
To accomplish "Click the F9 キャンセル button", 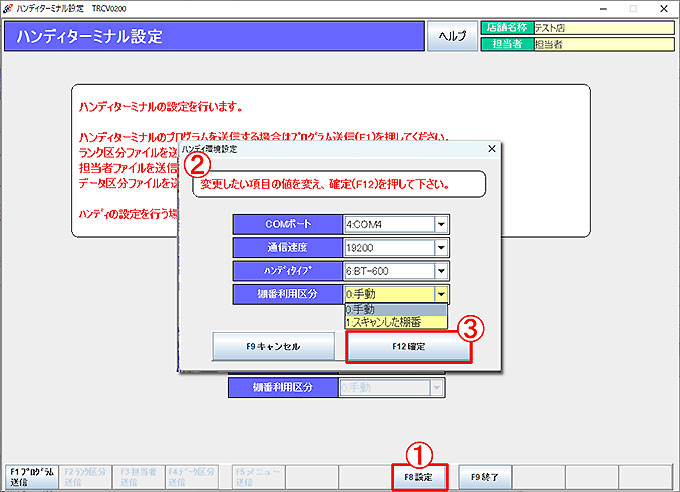I will pos(273,346).
